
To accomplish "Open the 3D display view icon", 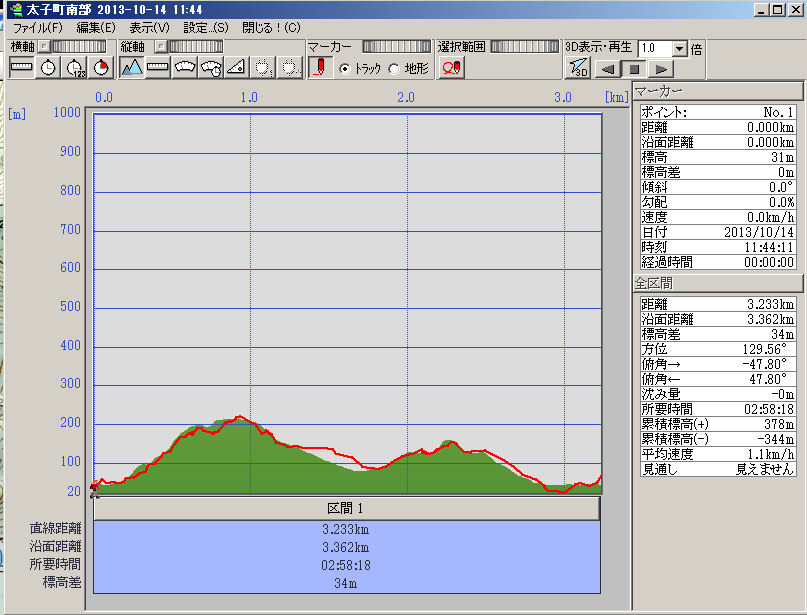I will pyautogui.click(x=579, y=68).
